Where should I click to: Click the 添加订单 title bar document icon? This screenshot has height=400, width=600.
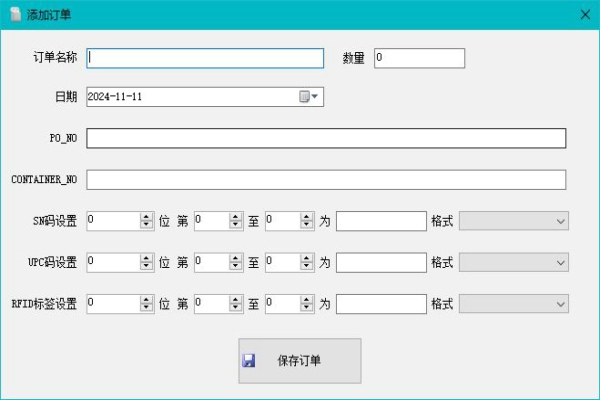coord(15,15)
